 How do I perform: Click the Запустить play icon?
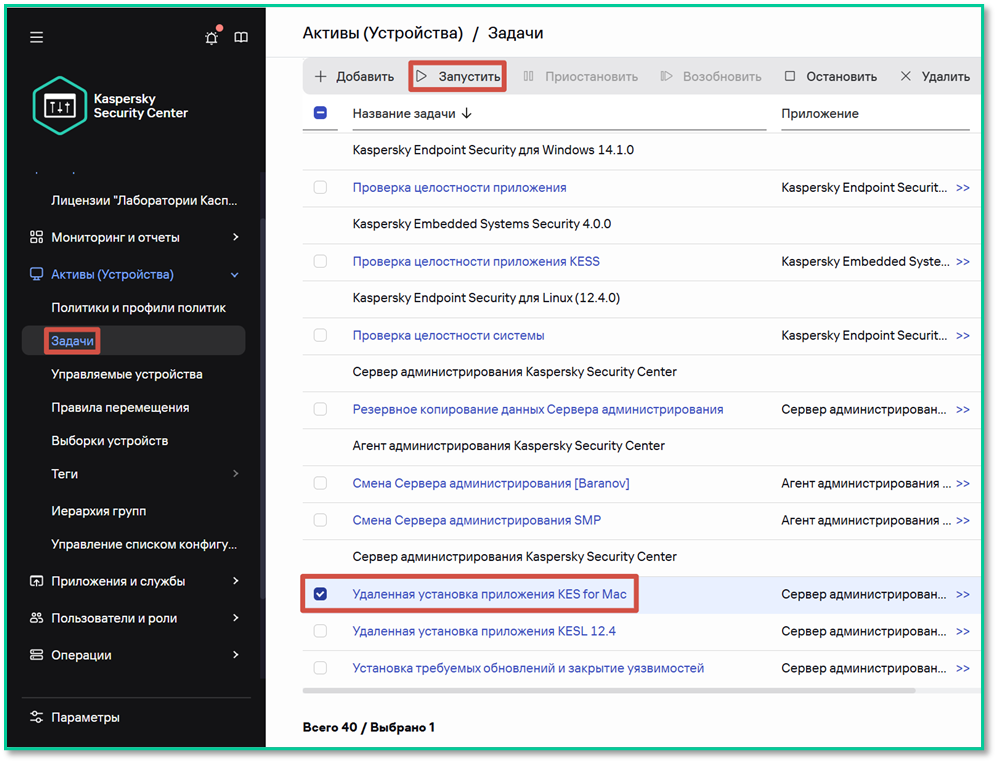pos(422,76)
